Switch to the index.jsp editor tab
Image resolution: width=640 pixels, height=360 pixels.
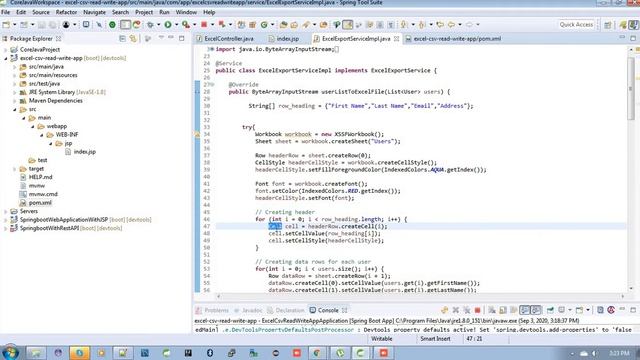(x=284, y=39)
